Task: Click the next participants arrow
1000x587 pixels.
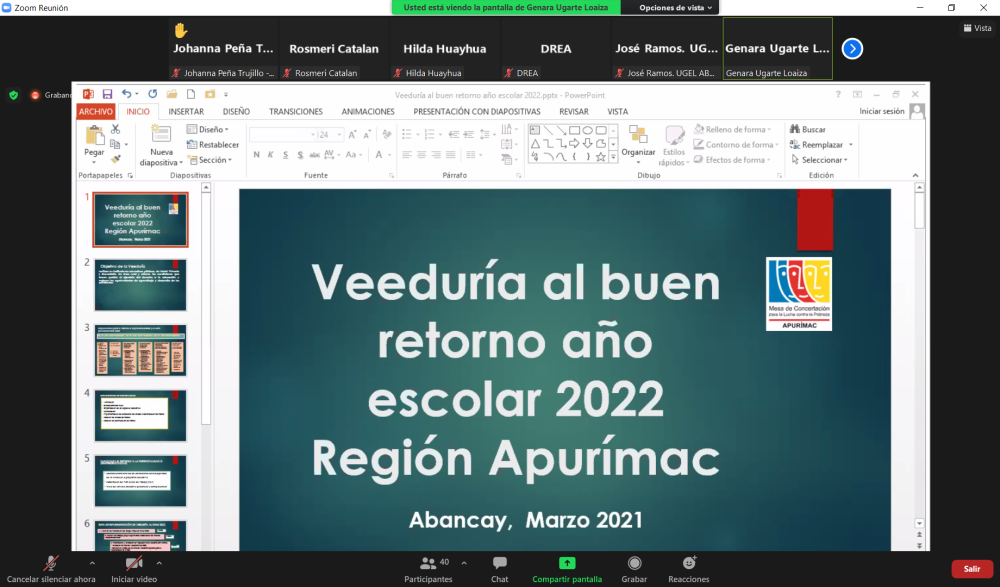Action: (x=852, y=48)
